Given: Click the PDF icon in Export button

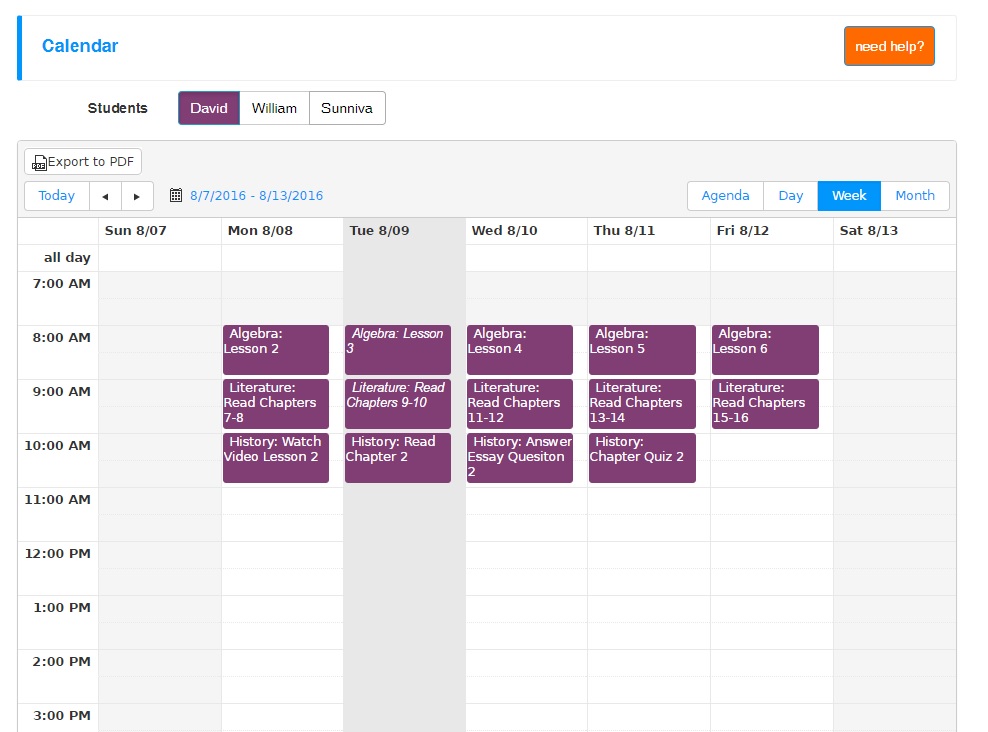Looking at the screenshot, I should point(39,163).
